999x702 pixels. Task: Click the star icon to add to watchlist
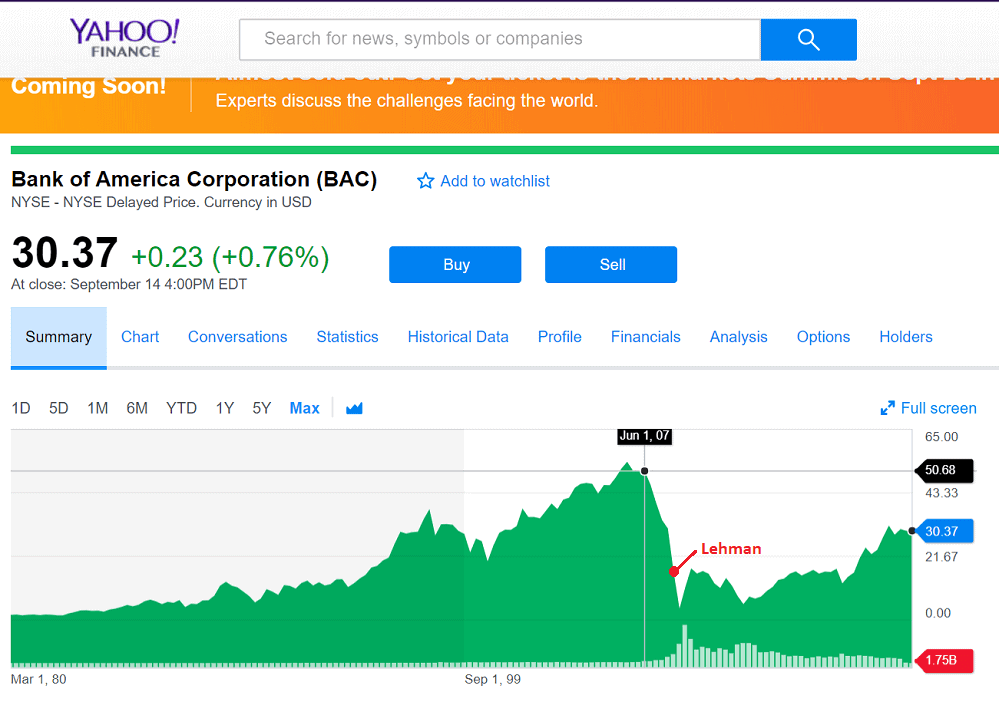click(426, 181)
